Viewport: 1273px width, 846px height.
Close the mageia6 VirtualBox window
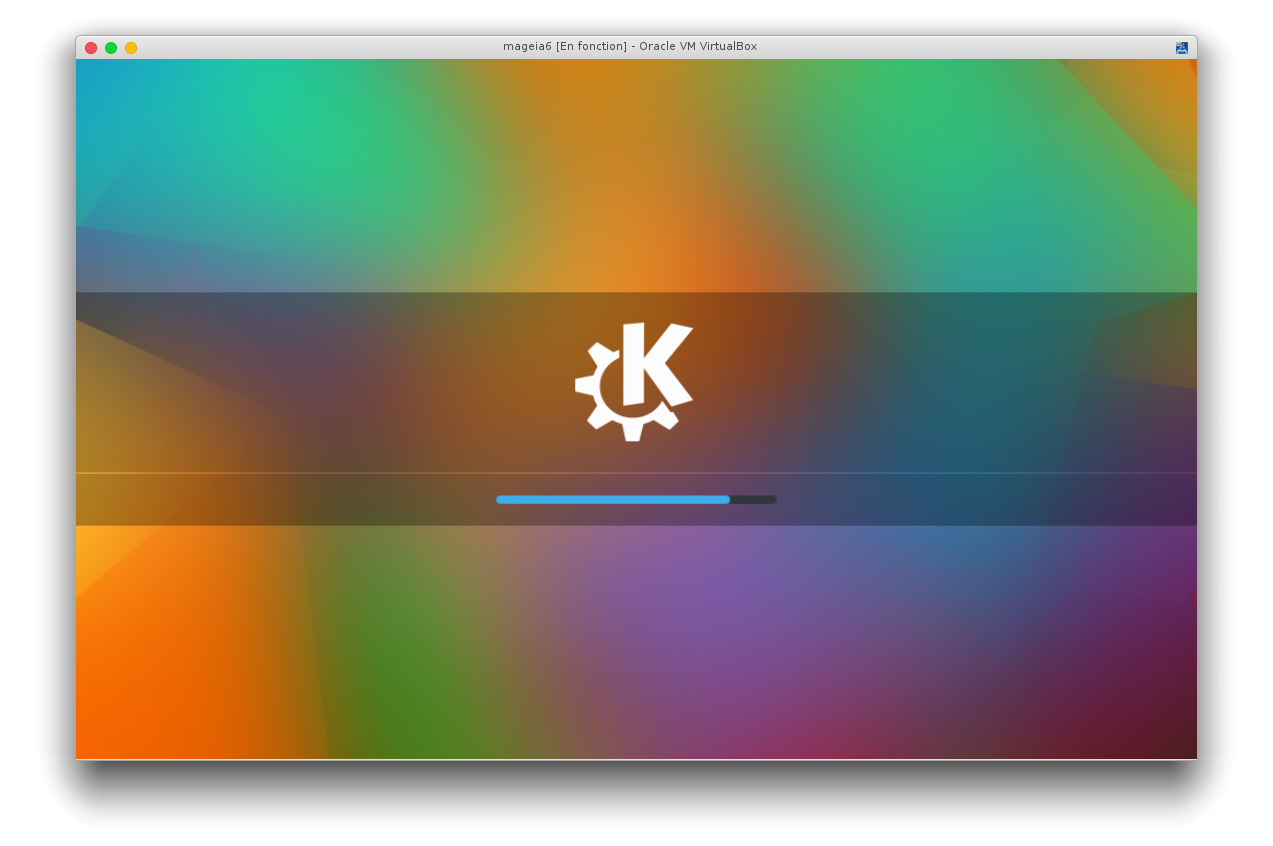tap(91, 48)
